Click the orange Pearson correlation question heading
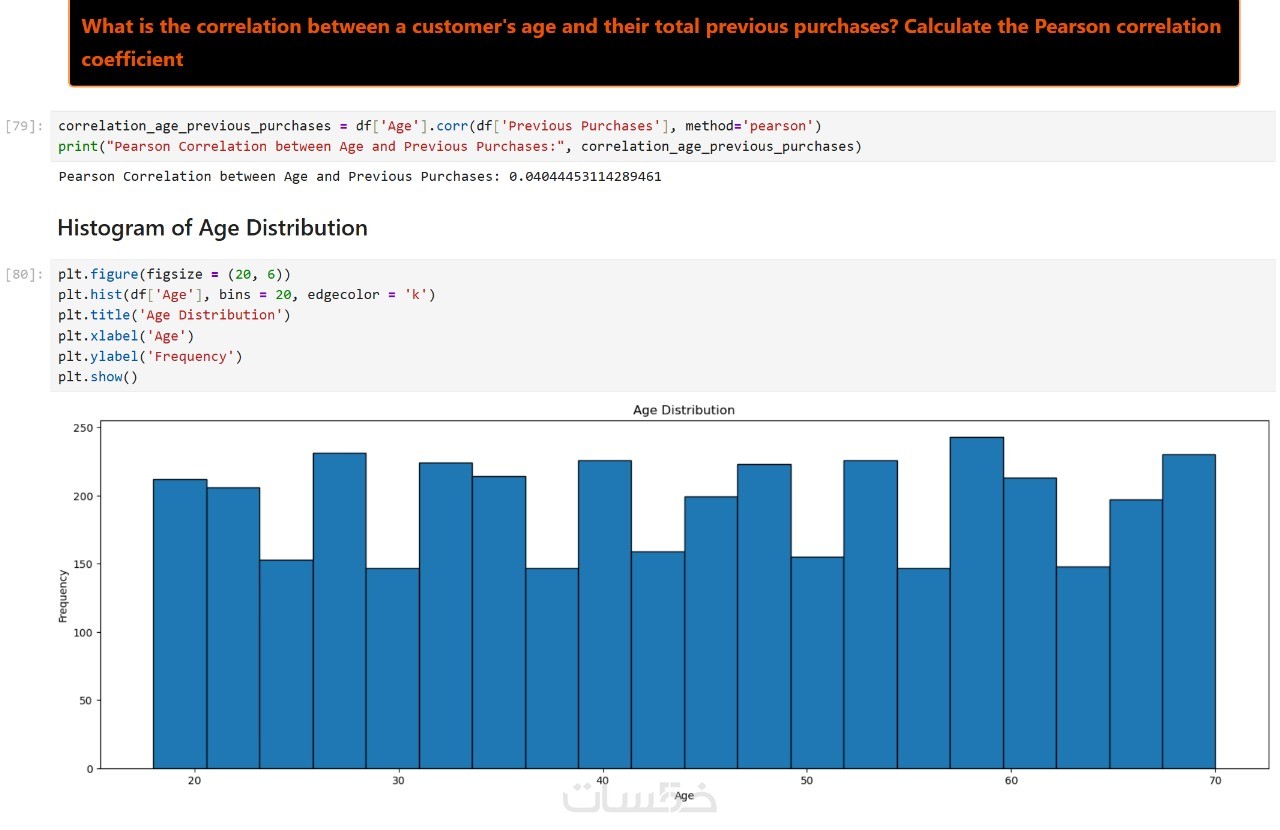The height and width of the screenshot is (830, 1280). point(650,42)
